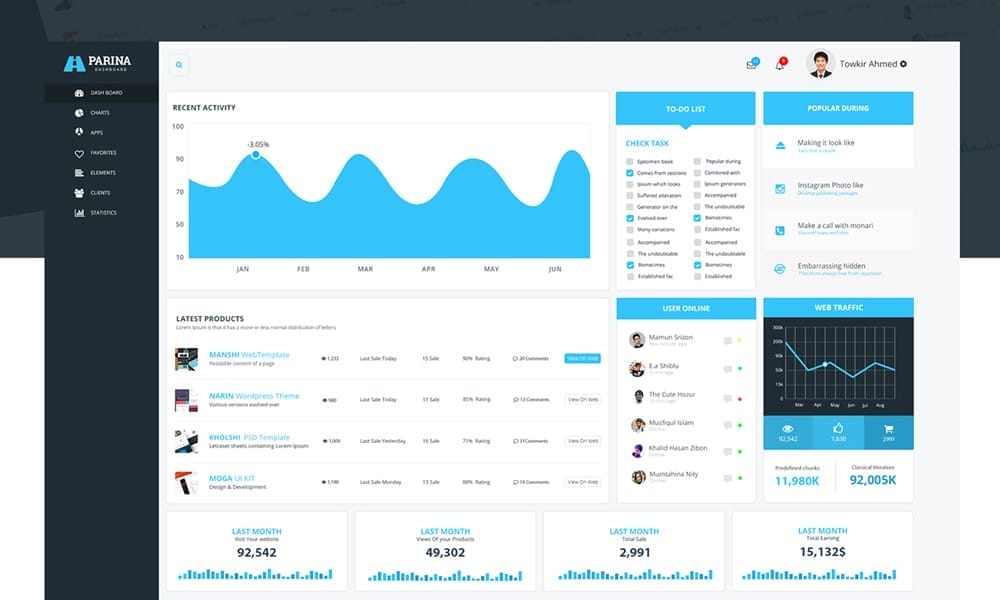Uncheck the Comes from sections task
The image size is (1000, 600).
[x=630, y=173]
